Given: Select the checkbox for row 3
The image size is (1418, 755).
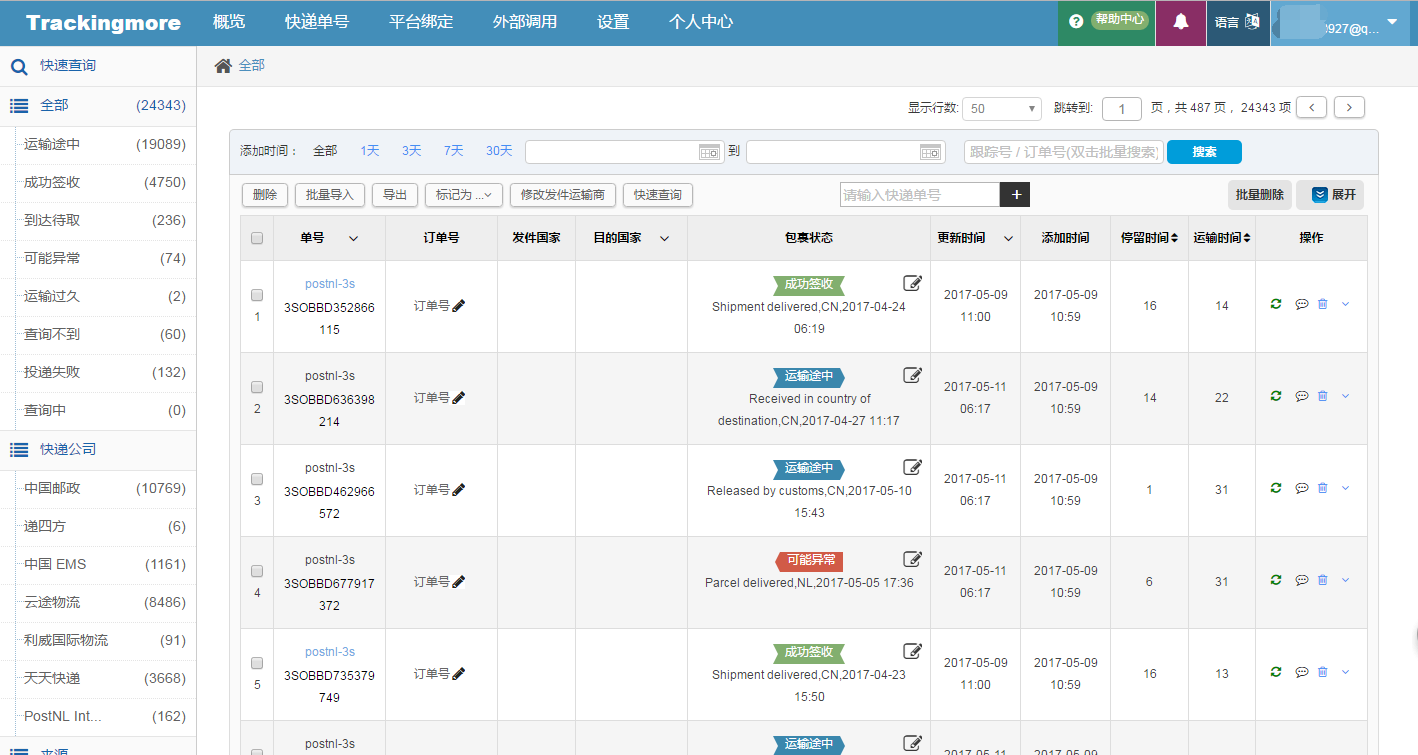Looking at the screenshot, I should 257,478.
